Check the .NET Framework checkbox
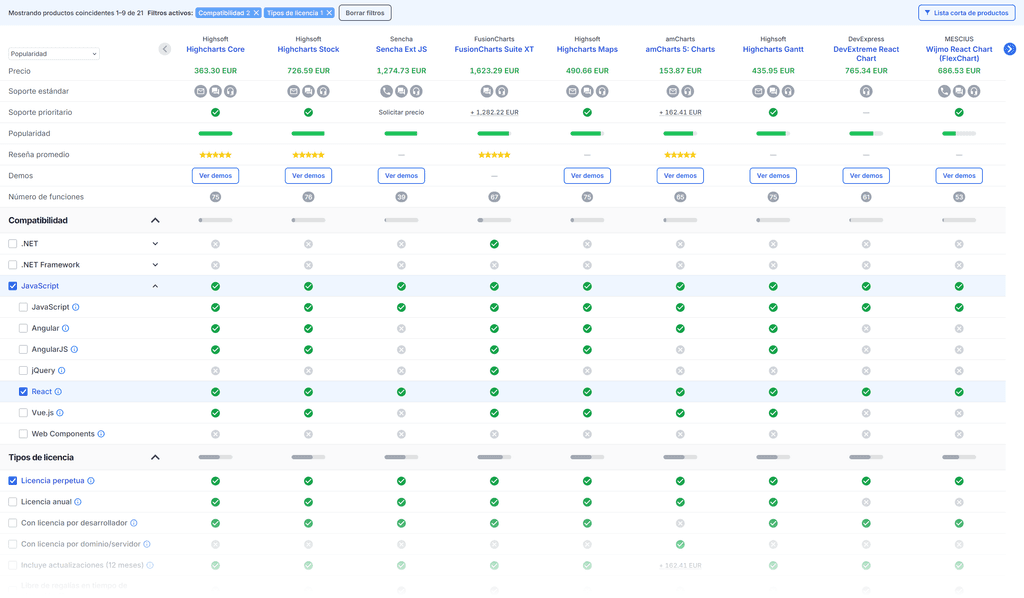The height and width of the screenshot is (598, 1024). pos(12,265)
